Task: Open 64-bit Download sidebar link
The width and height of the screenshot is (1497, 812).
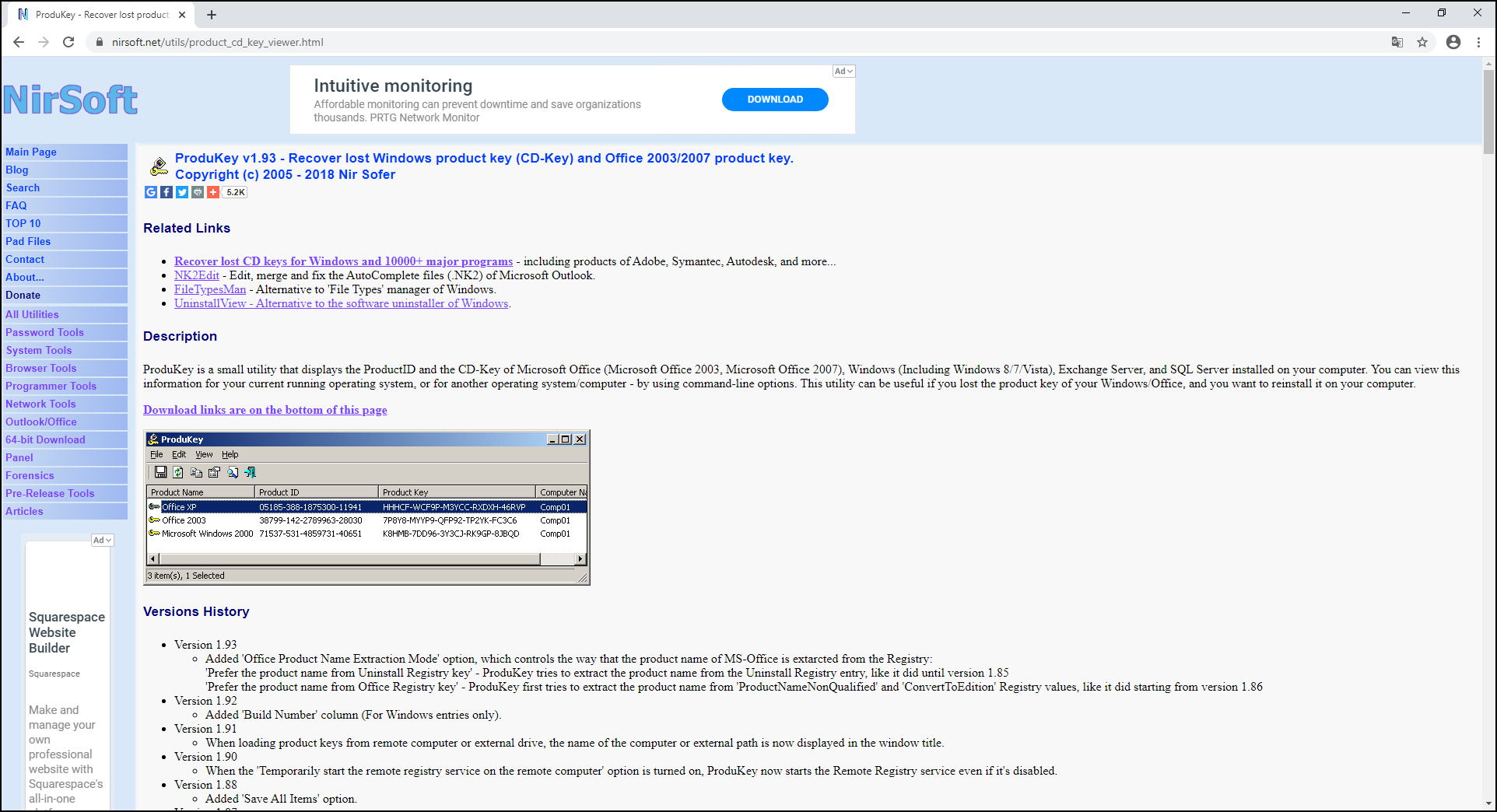Action: [65, 439]
